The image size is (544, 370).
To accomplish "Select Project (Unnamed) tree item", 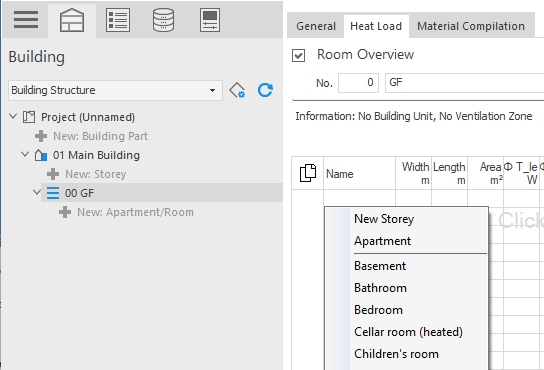I will (x=88, y=117).
